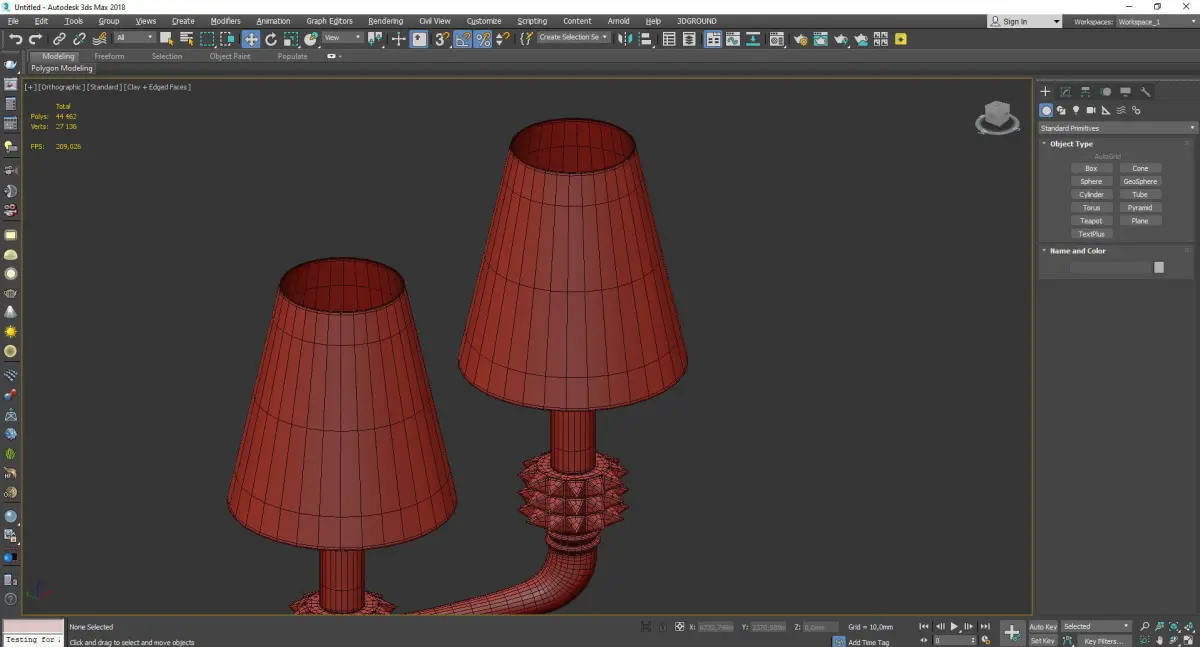The height and width of the screenshot is (647, 1200).
Task: Click the Sphere primitive button
Action: point(1091,181)
